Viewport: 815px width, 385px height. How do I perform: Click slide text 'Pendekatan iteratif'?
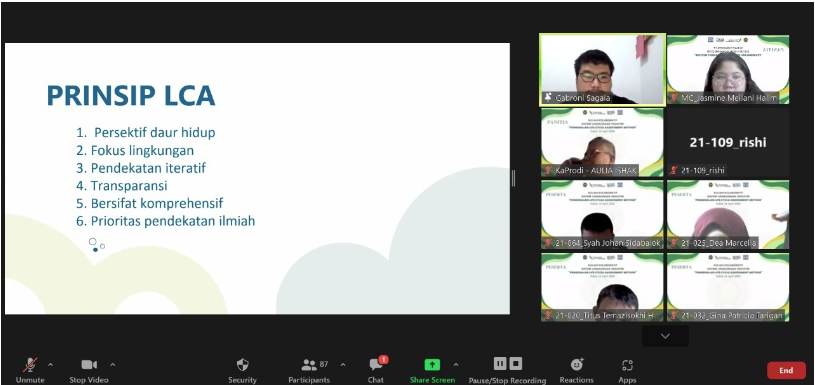coord(149,168)
